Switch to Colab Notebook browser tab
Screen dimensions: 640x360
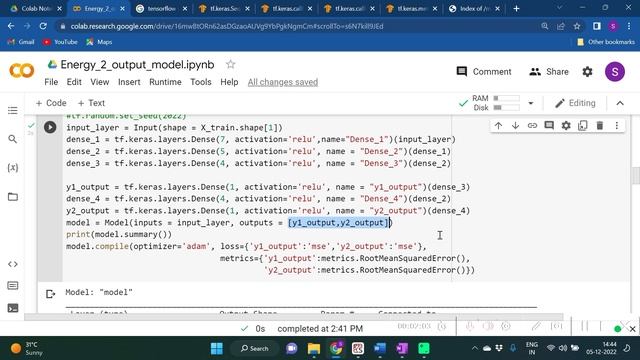point(36,8)
